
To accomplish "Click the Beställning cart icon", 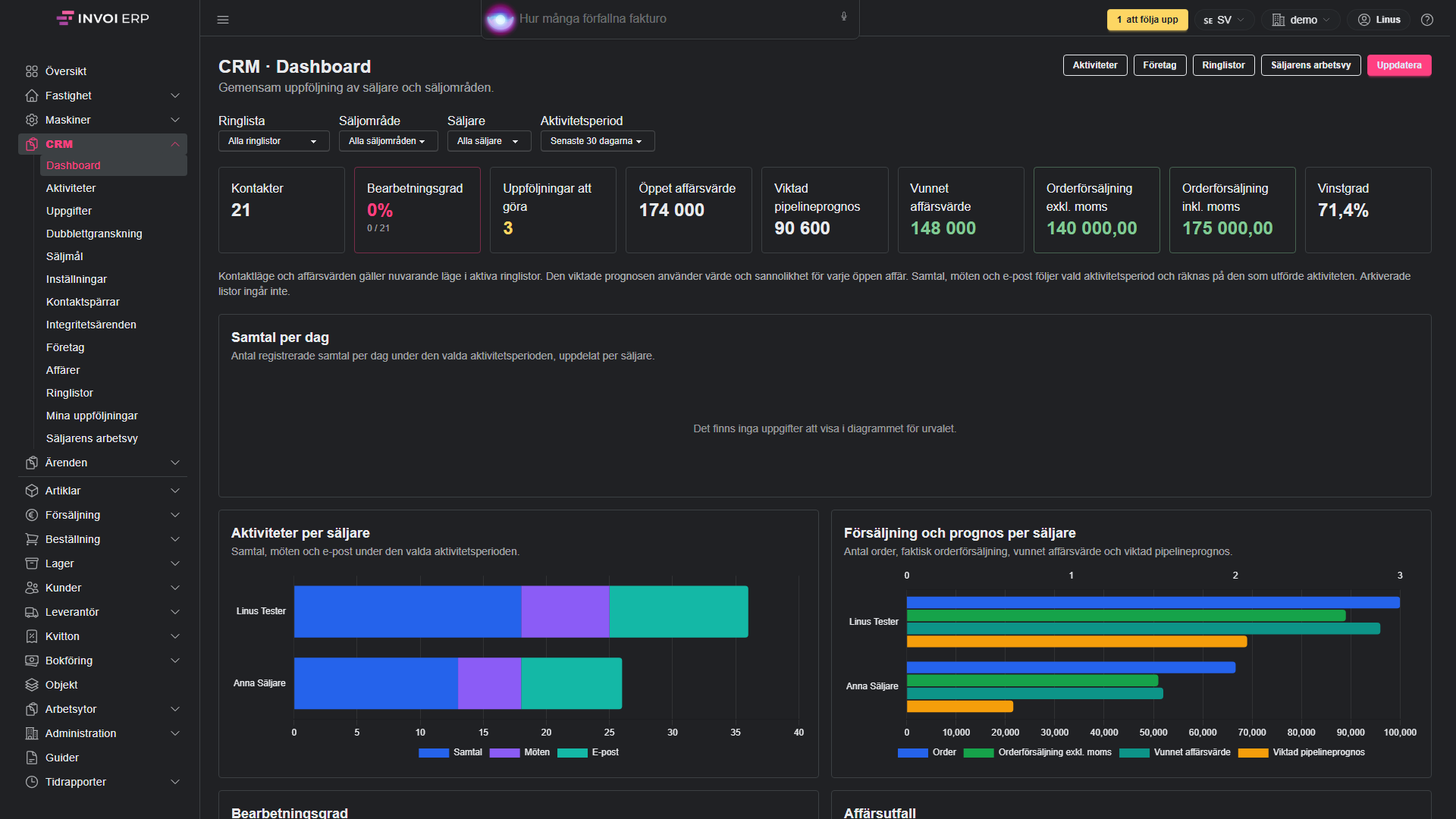I will click(32, 539).
